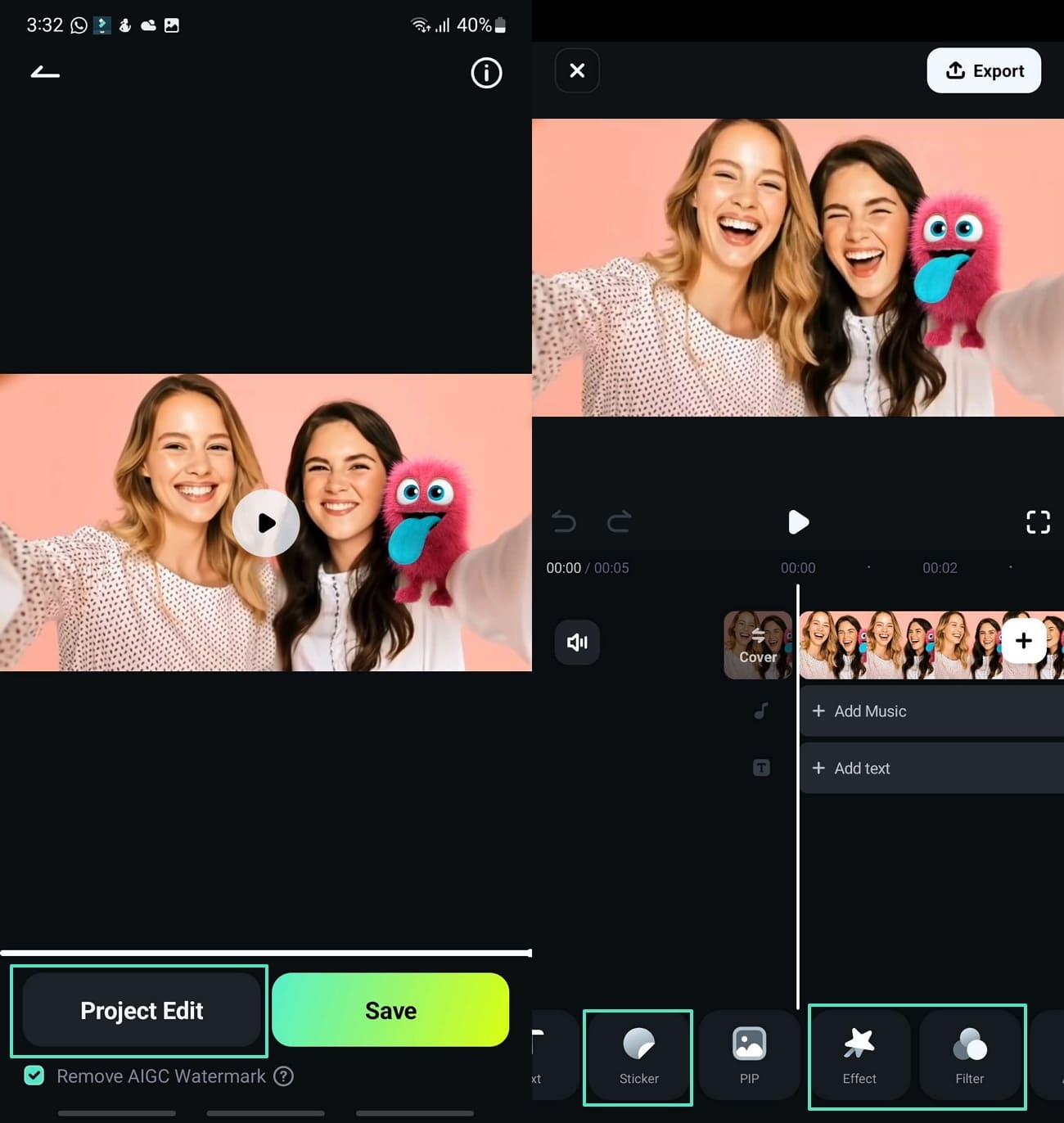Mute the video track volume
Viewport: 1064px width, 1123px height.
(577, 643)
